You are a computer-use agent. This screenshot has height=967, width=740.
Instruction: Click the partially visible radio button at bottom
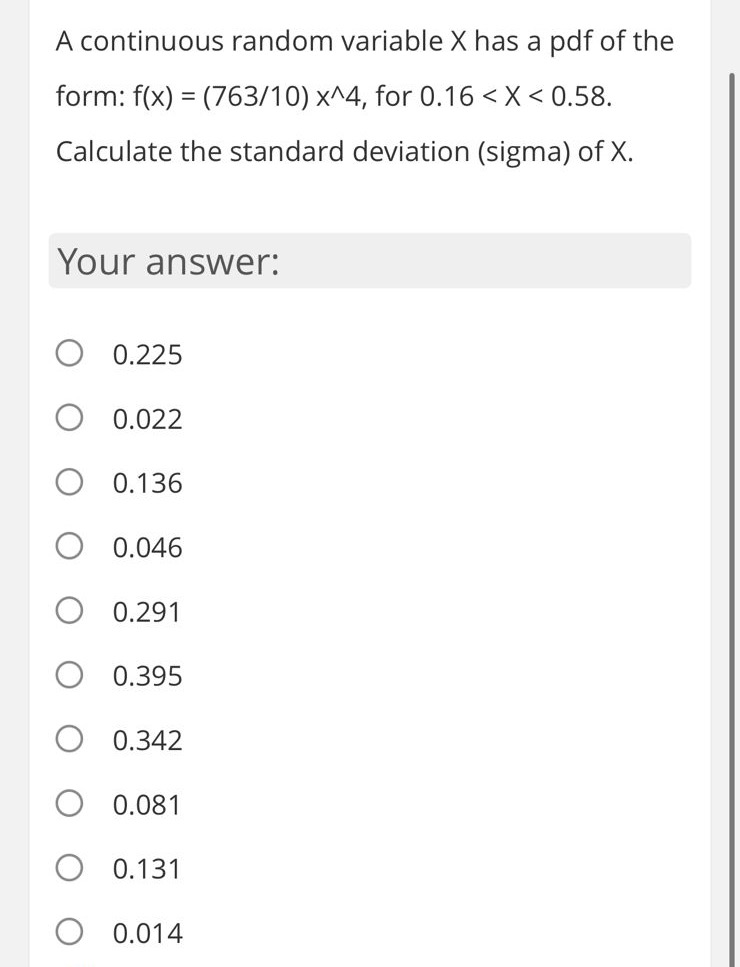pyautogui.click(x=69, y=962)
